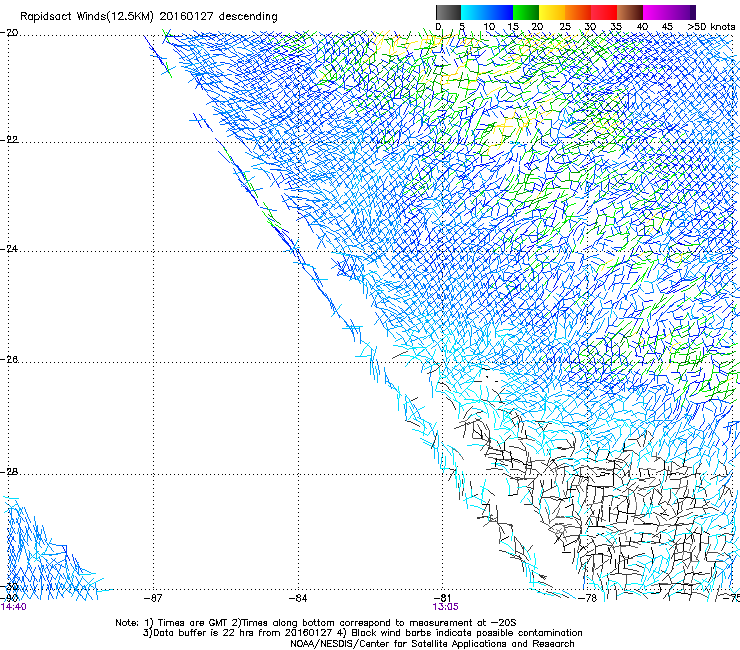This screenshot has height=650, width=740.
Task: Click the '>50 knots' legend label
Action: coord(712,27)
